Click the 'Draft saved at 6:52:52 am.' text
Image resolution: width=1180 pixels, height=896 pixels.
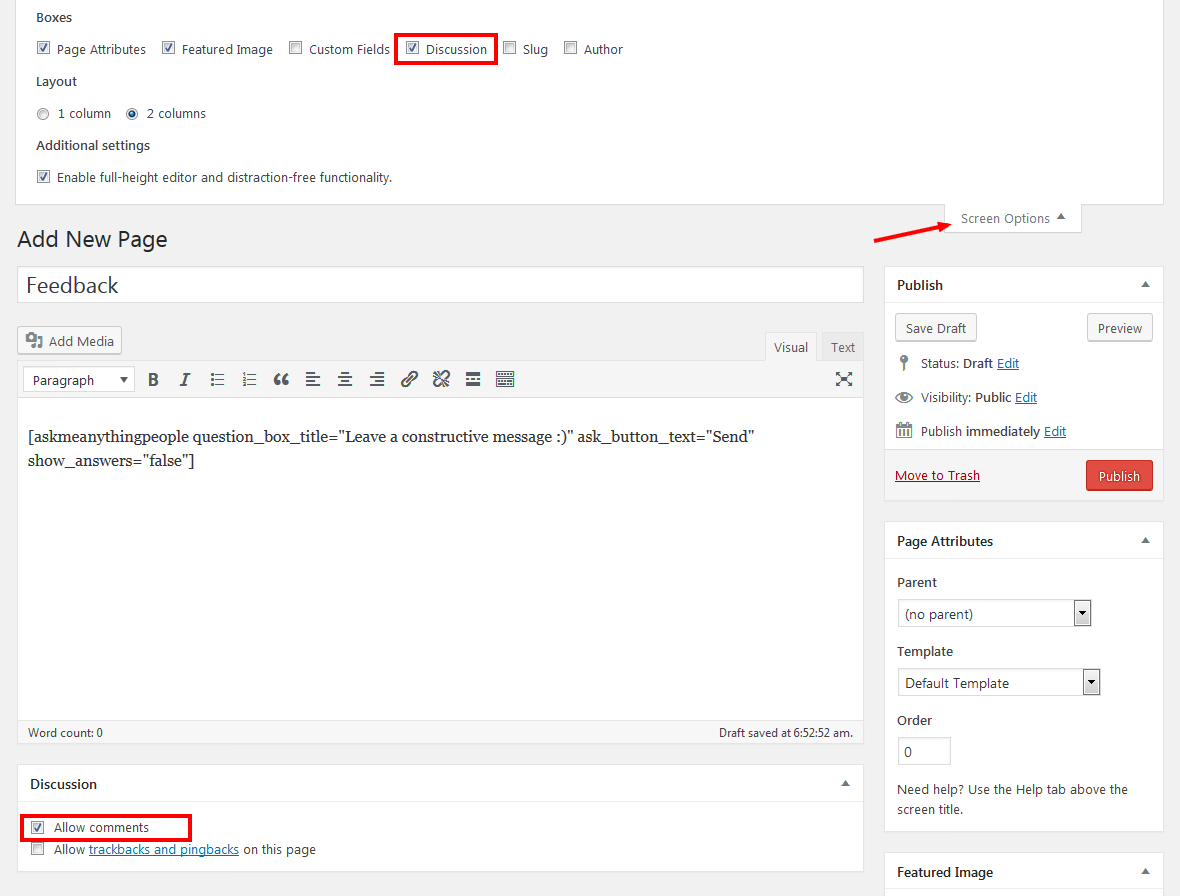click(x=786, y=733)
